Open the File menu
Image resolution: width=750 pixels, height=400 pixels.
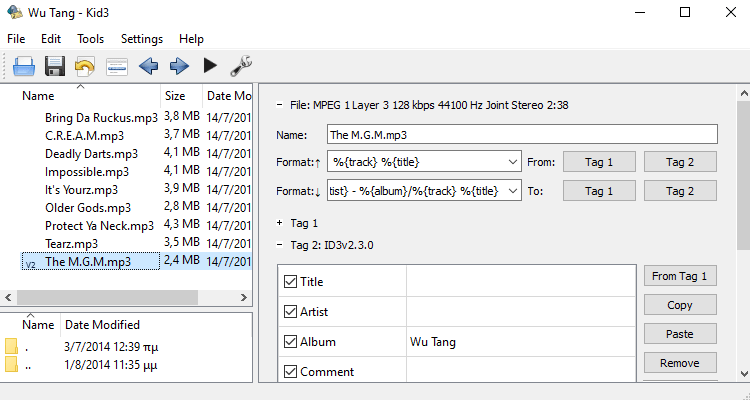pyautogui.click(x=16, y=39)
